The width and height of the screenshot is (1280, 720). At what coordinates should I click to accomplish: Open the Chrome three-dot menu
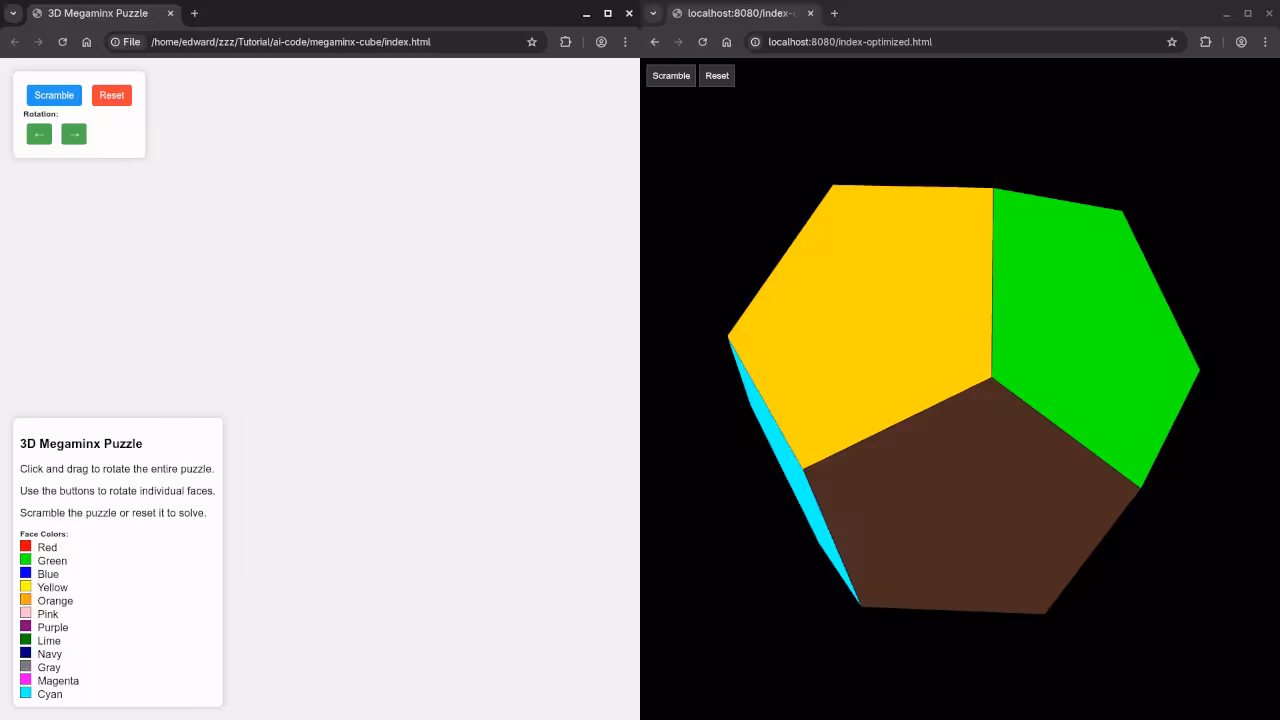pos(625,42)
